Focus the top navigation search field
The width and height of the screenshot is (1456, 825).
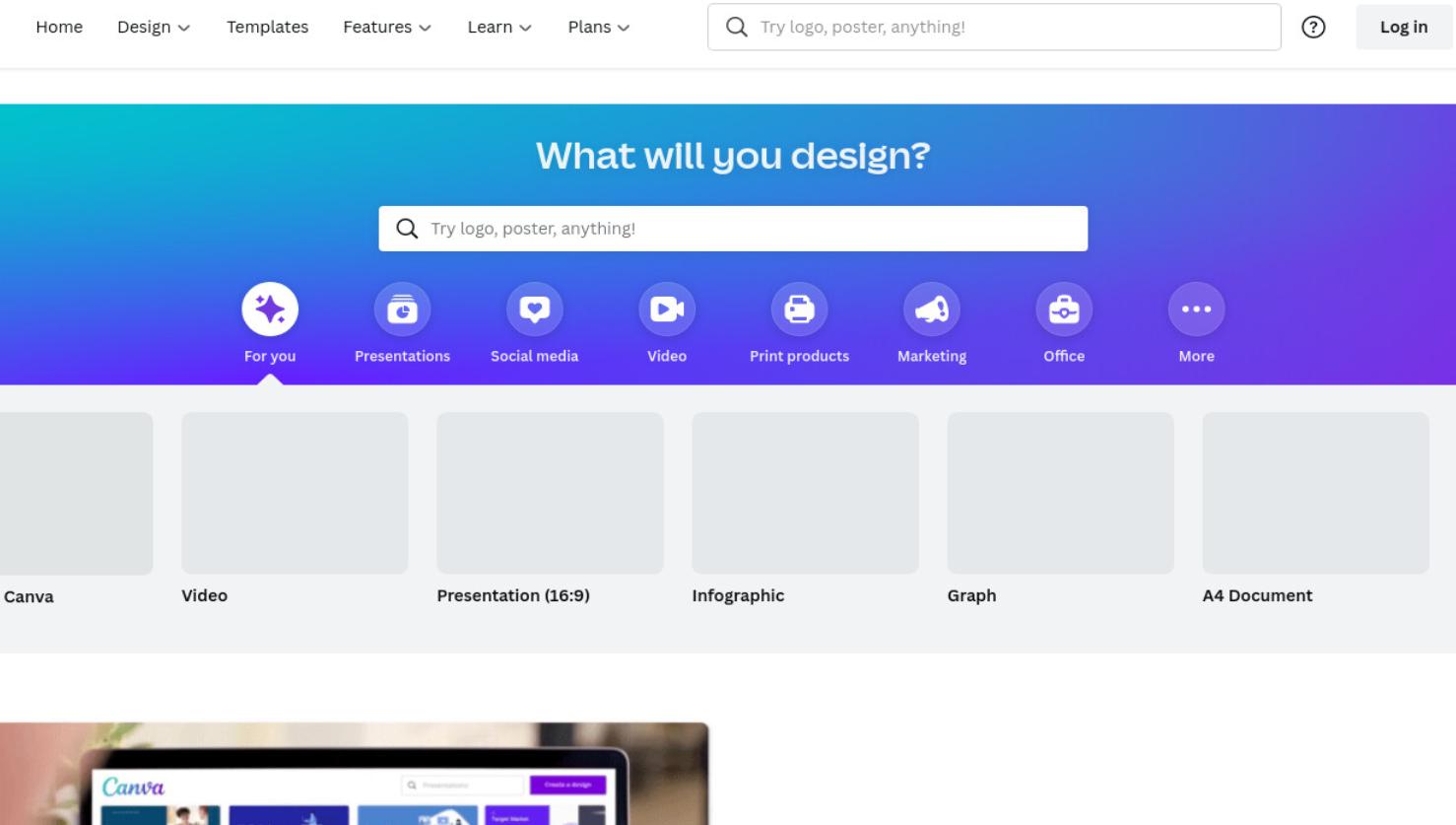994,28
